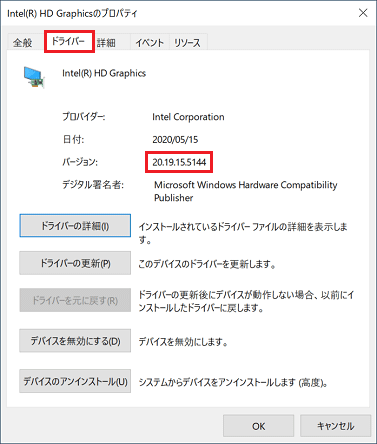
Task: Switch to the イベント tab
Action: (x=150, y=43)
